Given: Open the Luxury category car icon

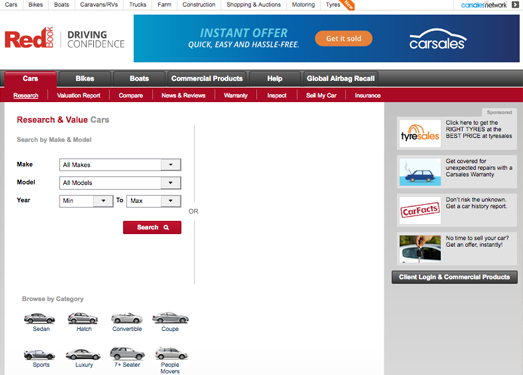Looking at the screenshot, I should click(x=83, y=354).
